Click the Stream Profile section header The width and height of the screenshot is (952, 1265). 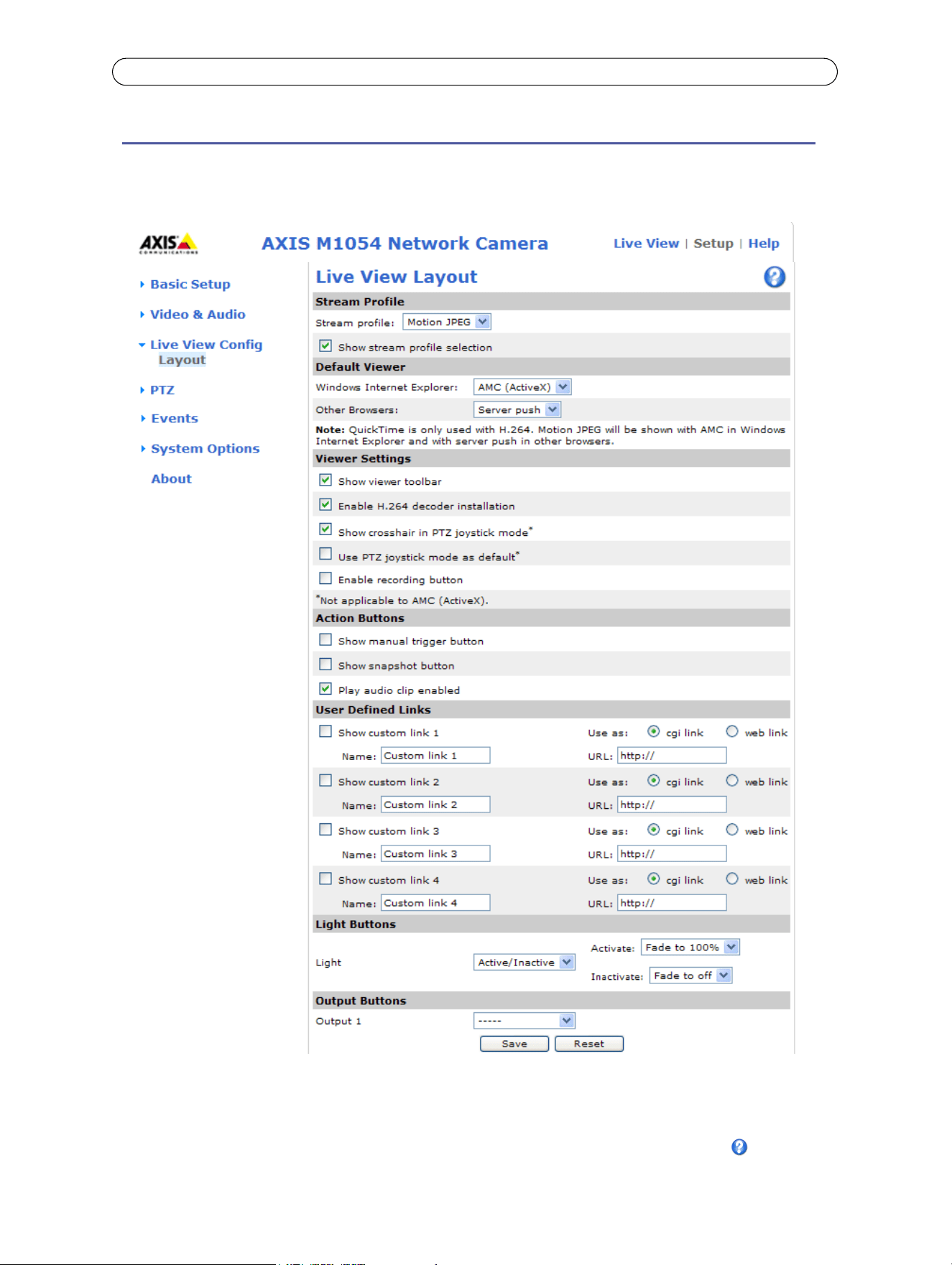[x=552, y=302]
